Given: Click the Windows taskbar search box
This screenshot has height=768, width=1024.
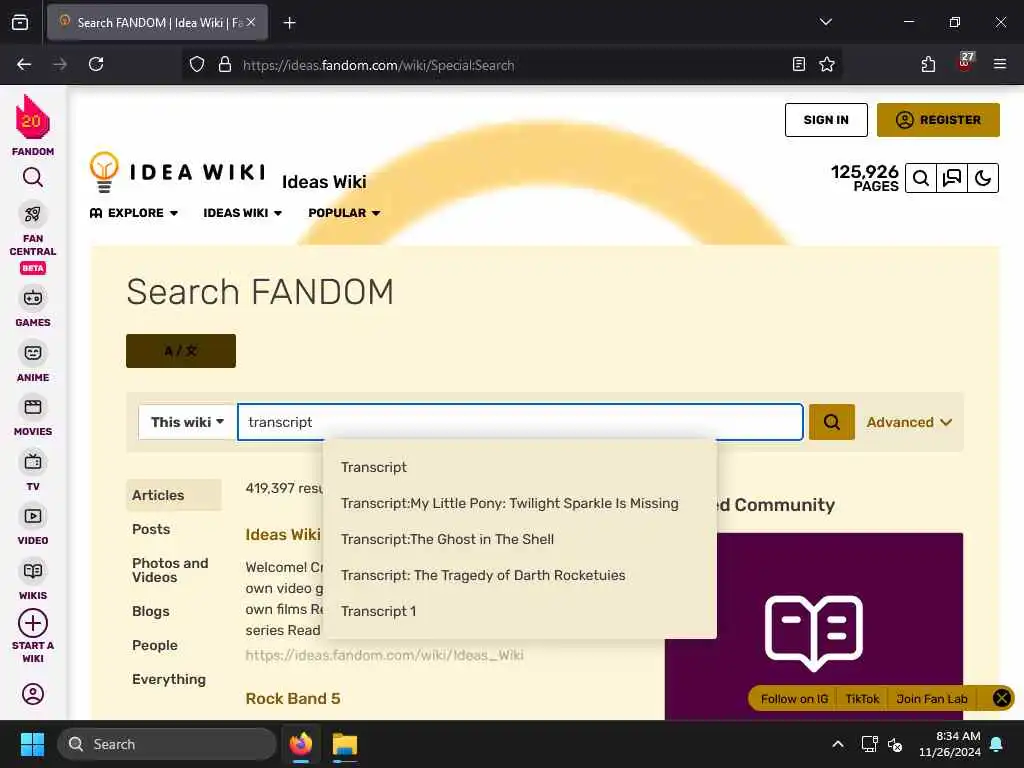Looking at the screenshot, I should coord(167,744).
